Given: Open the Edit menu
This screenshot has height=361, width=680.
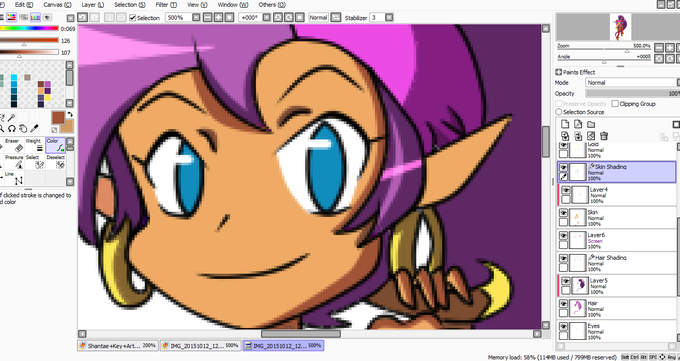Looking at the screenshot, I should coord(23,5).
